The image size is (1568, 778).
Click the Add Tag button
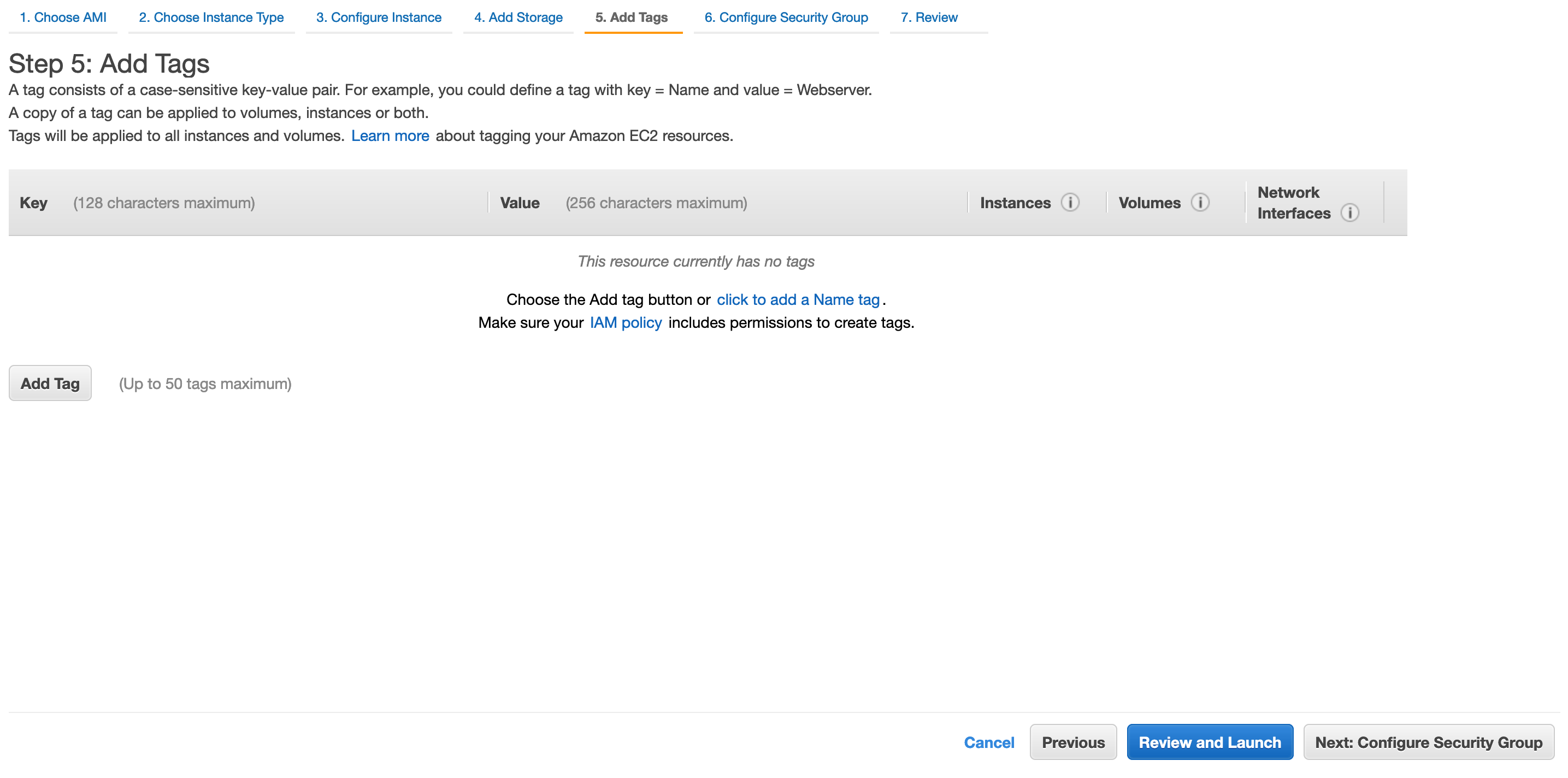(x=50, y=383)
